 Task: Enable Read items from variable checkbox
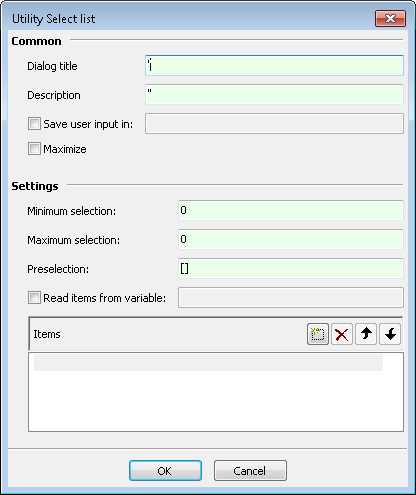[x=34, y=297]
